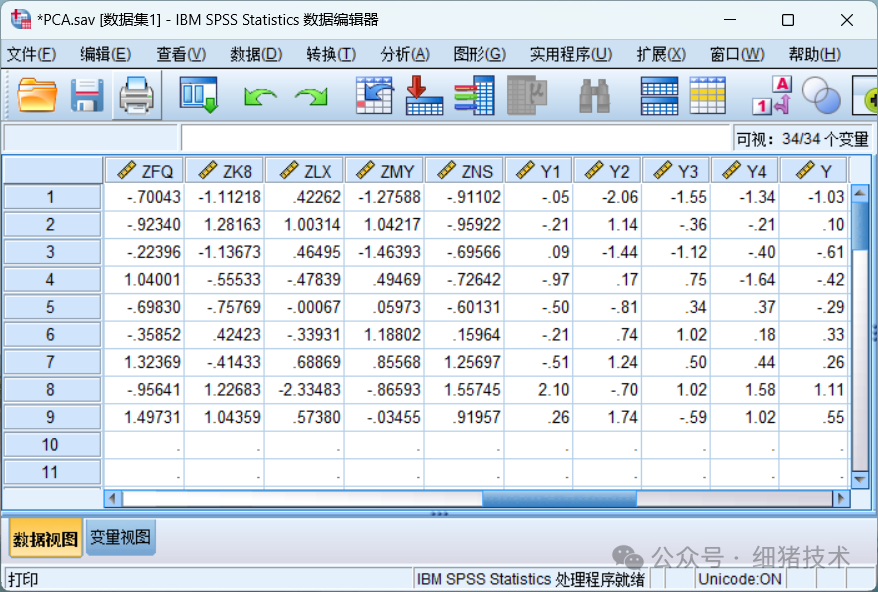The width and height of the screenshot is (878, 592).
Task: Undo the last action
Action: tap(259, 95)
